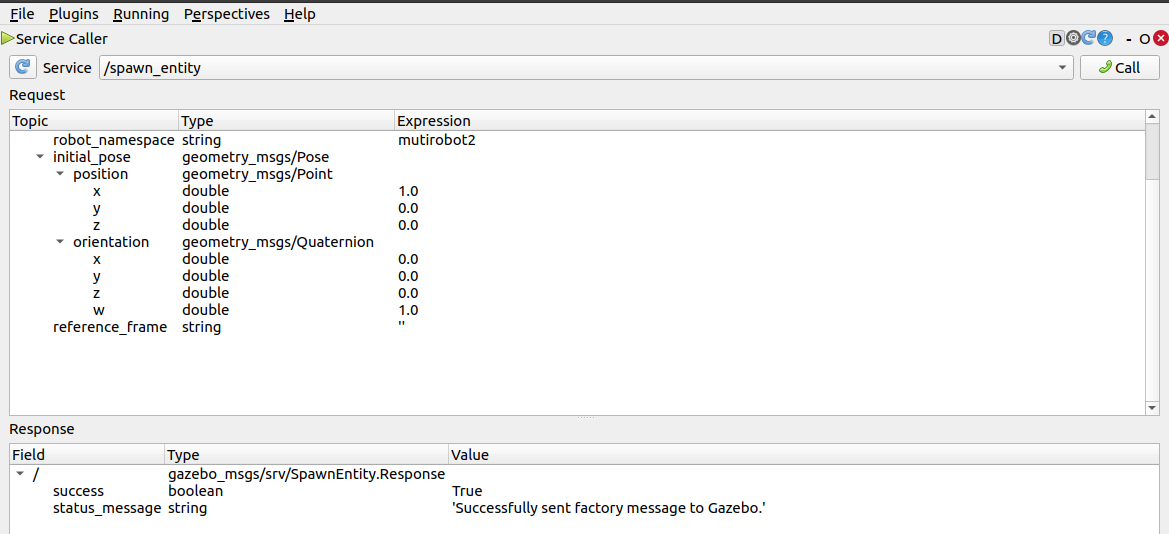The image size is (1169, 534).
Task: Minimize plugin using the dash icon
Action: (x=1128, y=39)
